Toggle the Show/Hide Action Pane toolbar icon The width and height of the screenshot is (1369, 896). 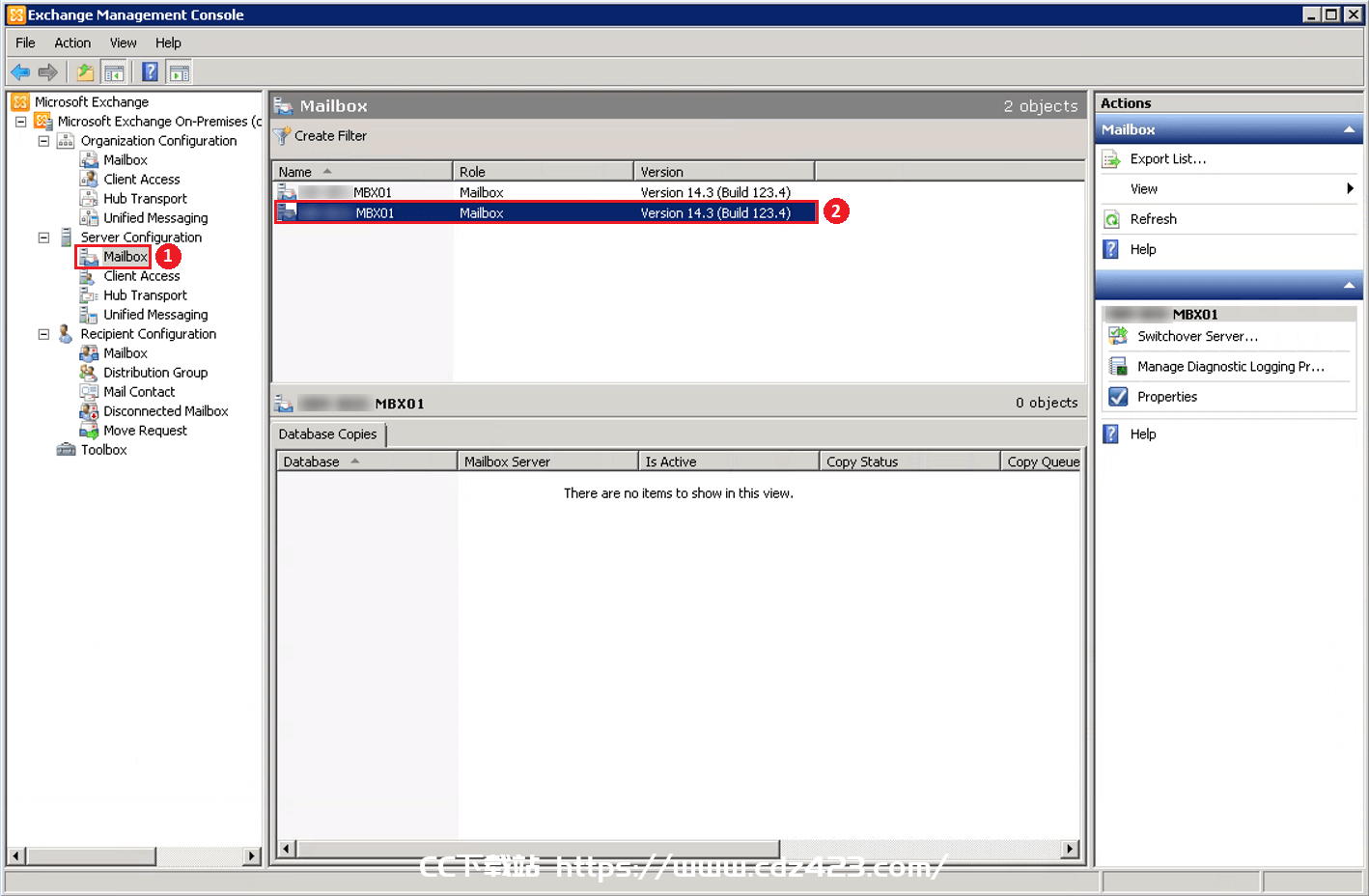(179, 72)
